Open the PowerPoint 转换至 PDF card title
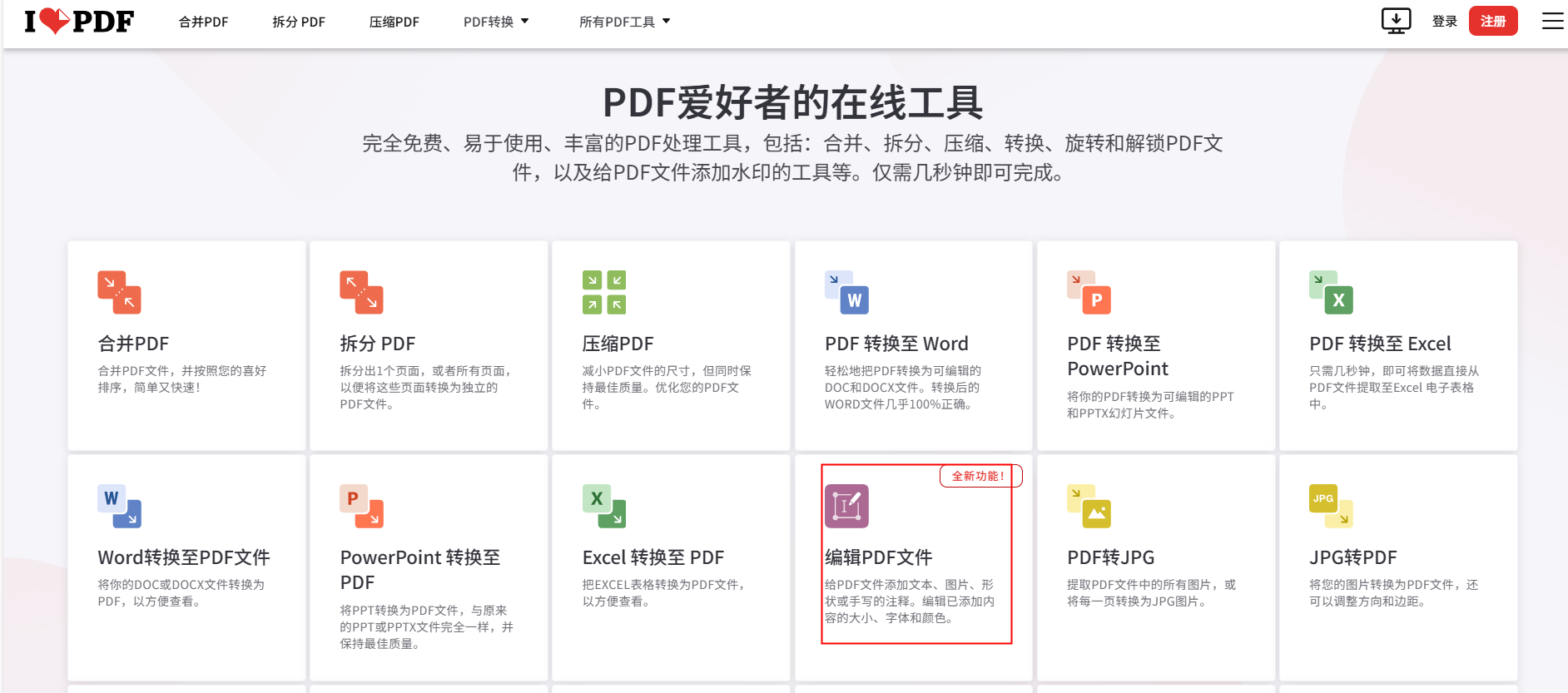The image size is (1568, 693). pos(420,570)
